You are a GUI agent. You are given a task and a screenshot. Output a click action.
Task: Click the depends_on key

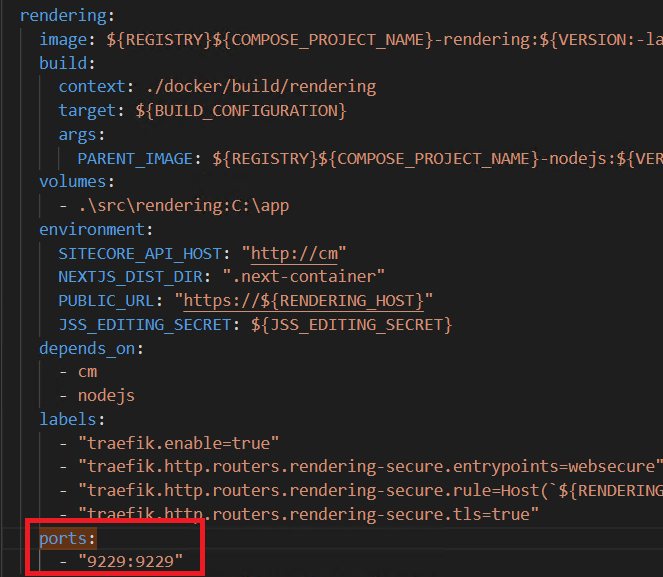click(x=87, y=349)
